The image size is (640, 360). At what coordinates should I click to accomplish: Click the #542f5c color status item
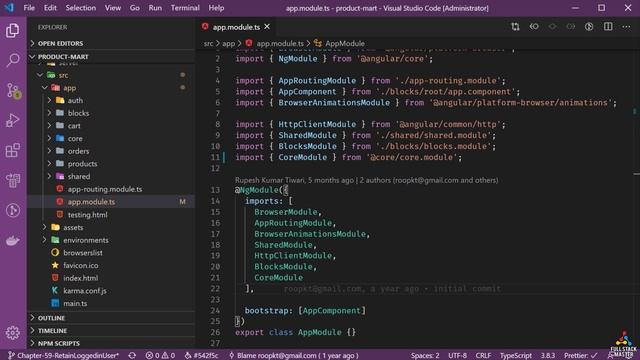202,356
